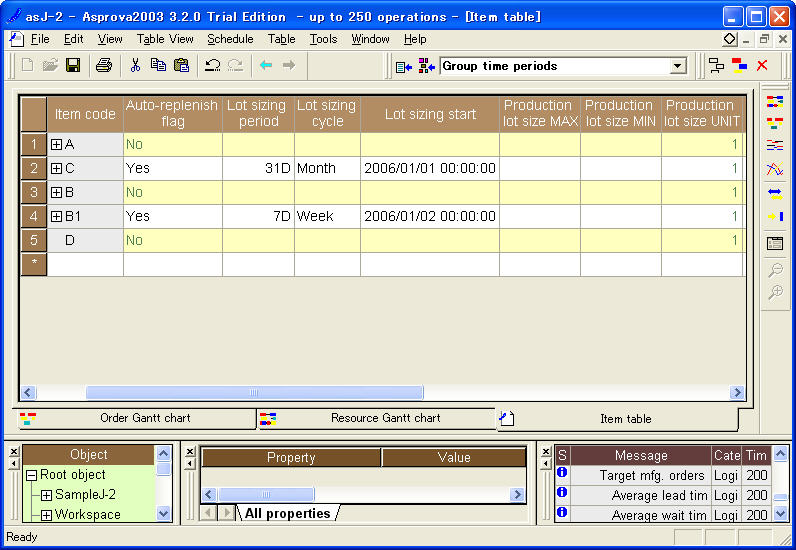Click the item table horizontal scrollbar thumb
The width and height of the screenshot is (796, 550).
coord(254,393)
